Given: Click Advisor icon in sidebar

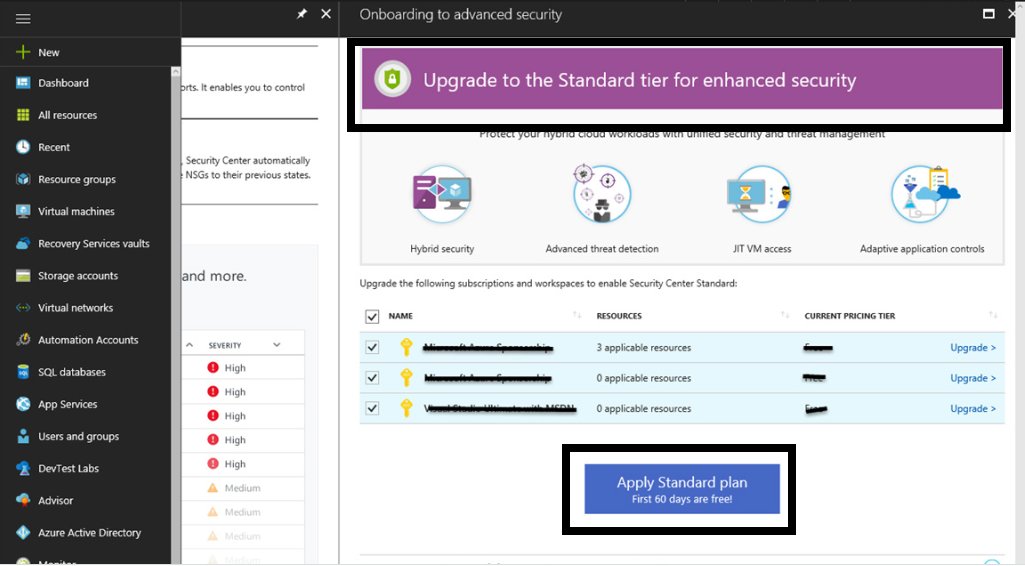Looking at the screenshot, I should (x=23, y=501).
